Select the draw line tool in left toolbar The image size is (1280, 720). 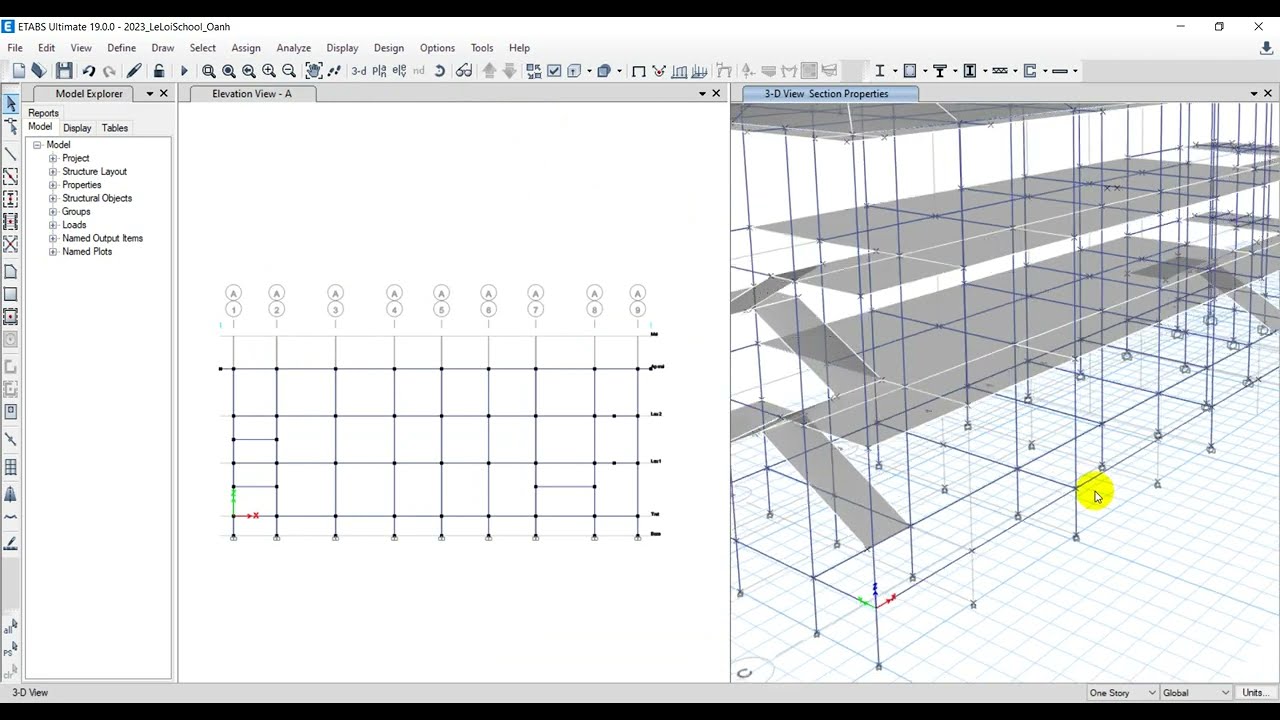[x=11, y=154]
